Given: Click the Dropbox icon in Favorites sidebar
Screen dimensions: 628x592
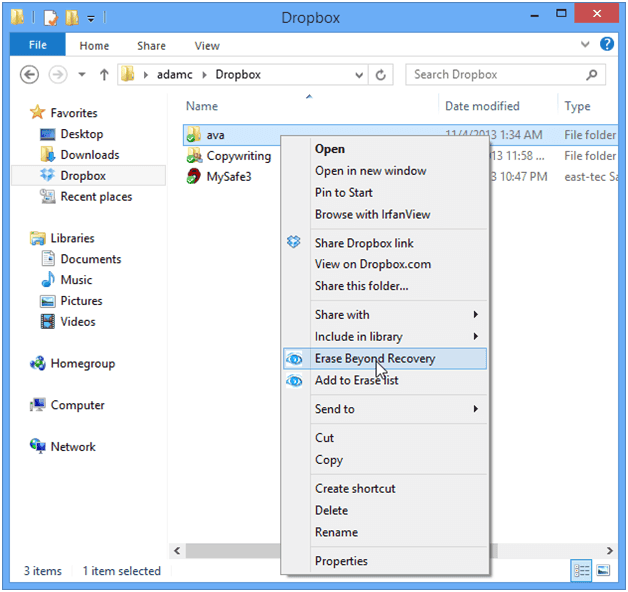Looking at the screenshot, I should (x=47, y=175).
